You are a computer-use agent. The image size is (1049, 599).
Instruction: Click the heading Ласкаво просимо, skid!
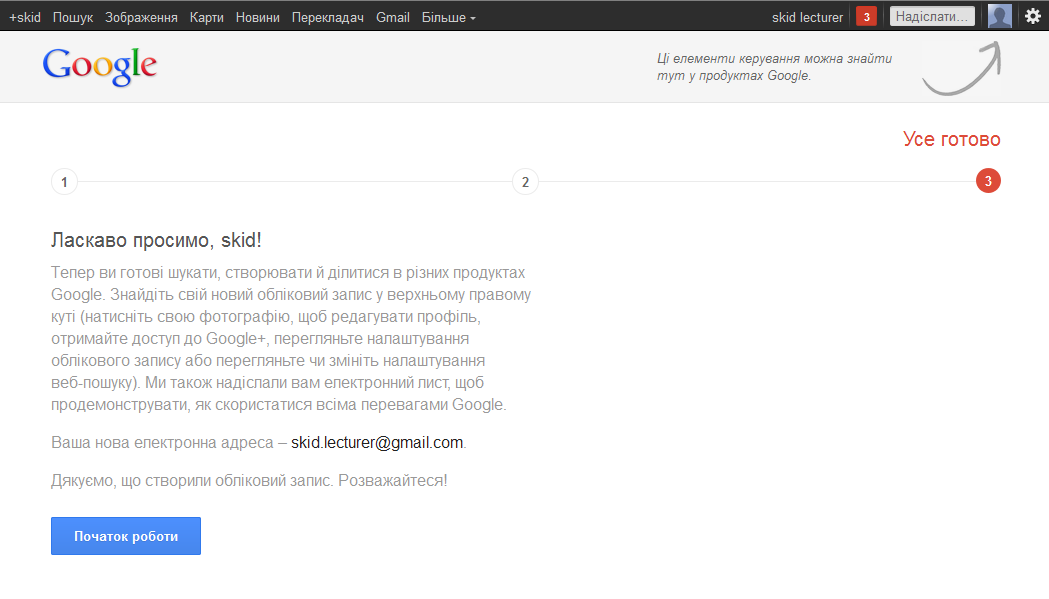point(156,240)
